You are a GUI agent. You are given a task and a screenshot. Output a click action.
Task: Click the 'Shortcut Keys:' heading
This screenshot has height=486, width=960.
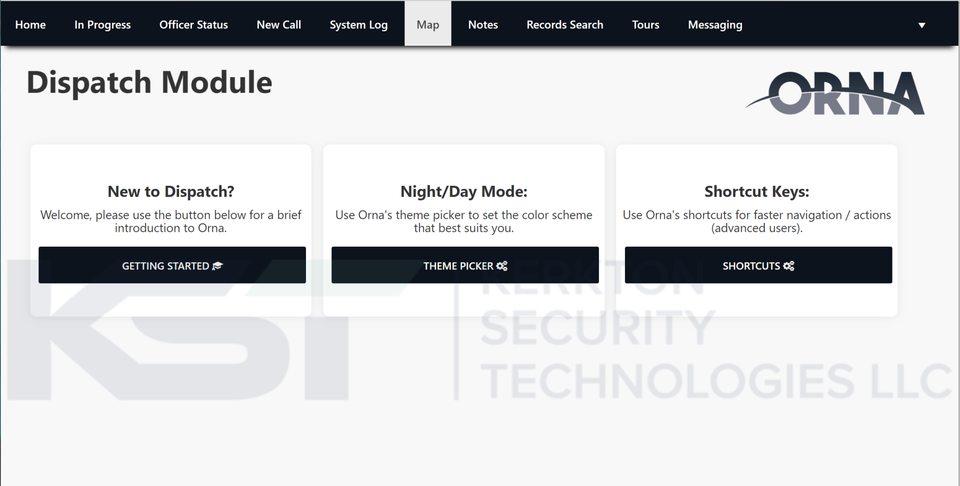tap(757, 192)
